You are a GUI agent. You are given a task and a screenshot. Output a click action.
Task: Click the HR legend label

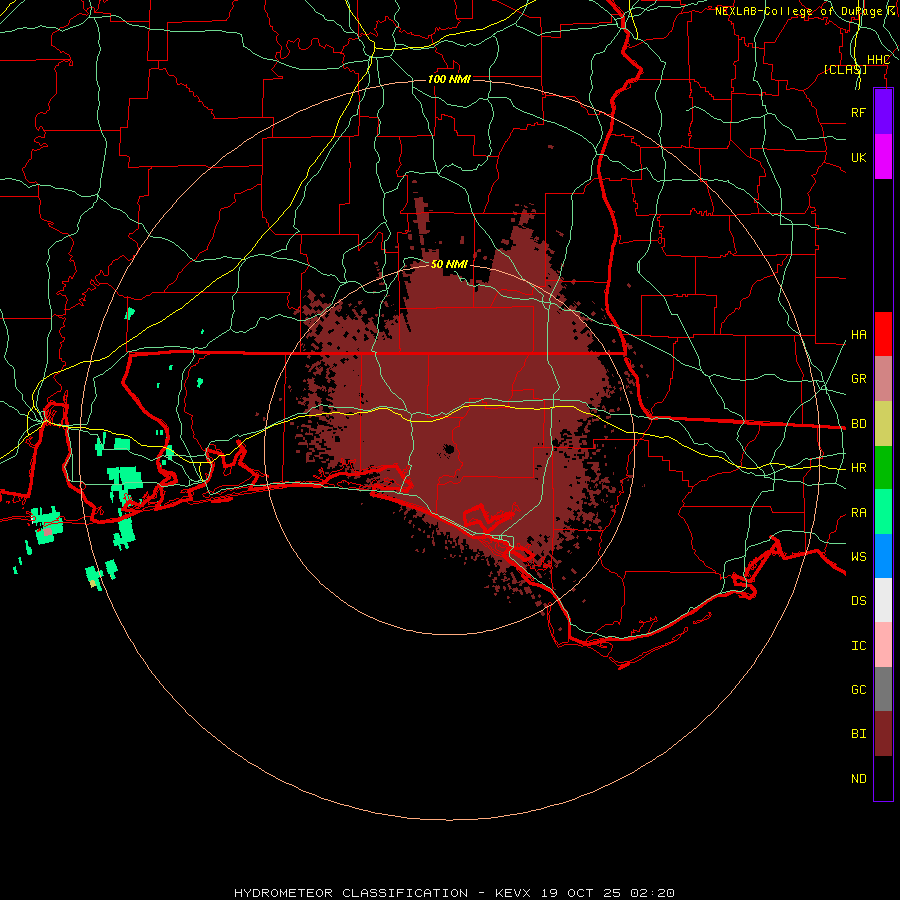(858, 468)
